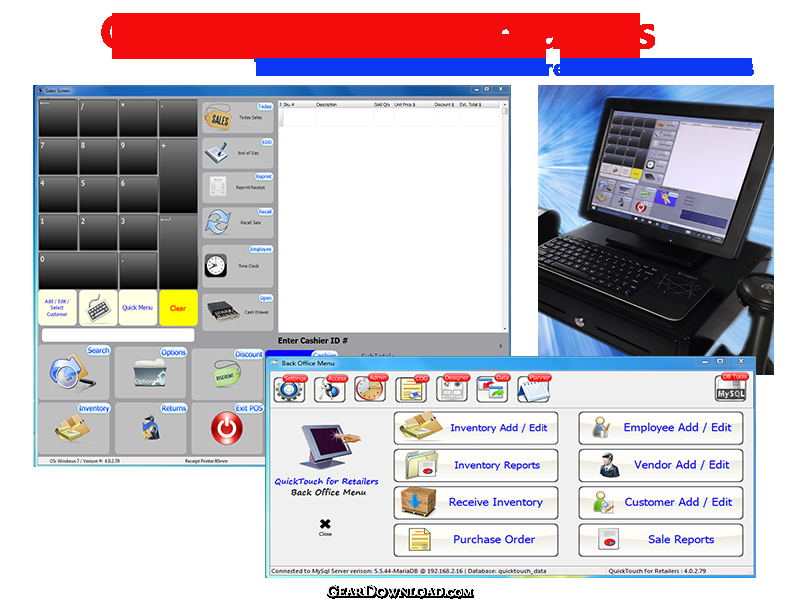Click Reprint Receipt on the Sales Screen

238,187
